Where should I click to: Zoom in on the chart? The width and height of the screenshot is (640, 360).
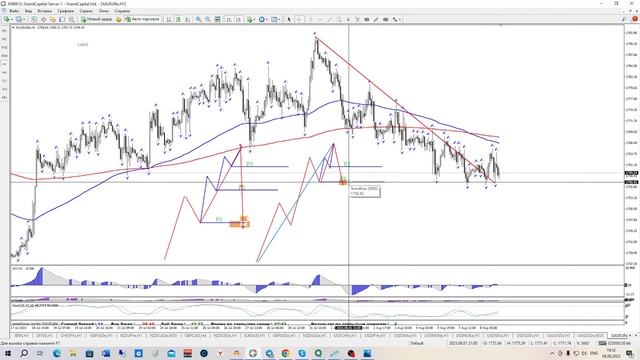(198, 19)
